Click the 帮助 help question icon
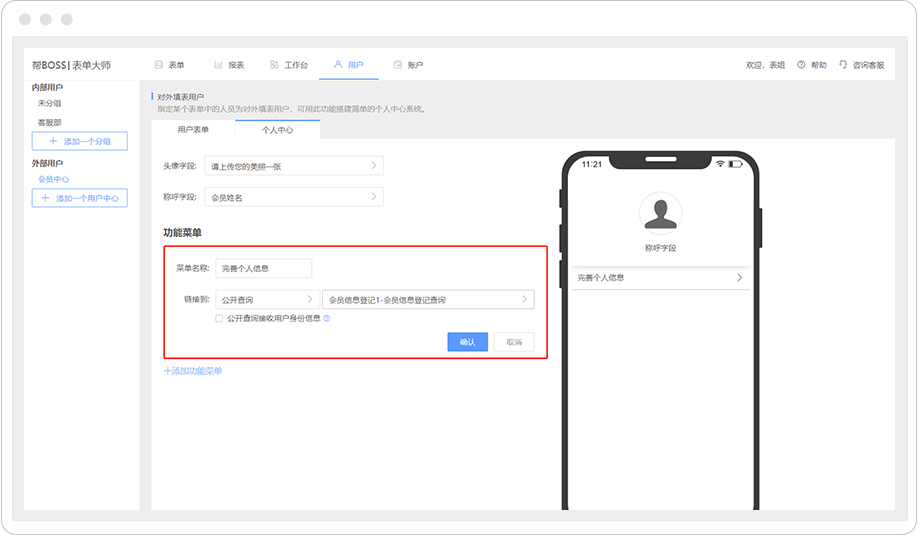This screenshot has height=535, width=918. tap(801, 65)
